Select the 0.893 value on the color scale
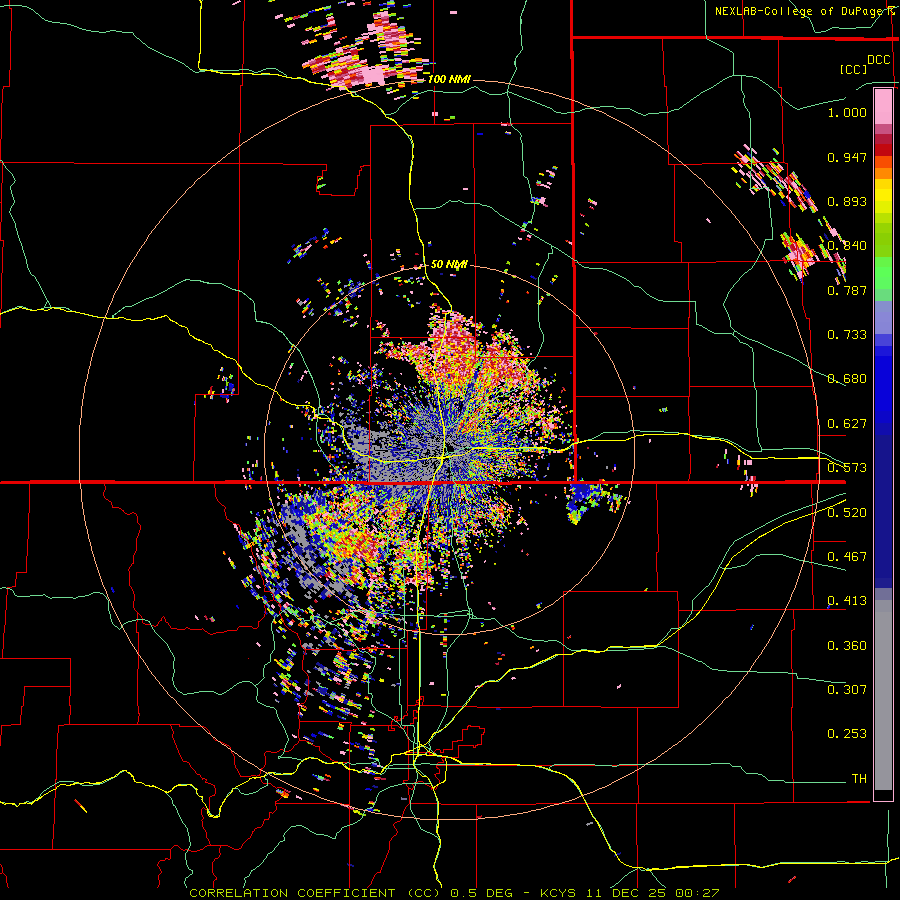 point(847,201)
